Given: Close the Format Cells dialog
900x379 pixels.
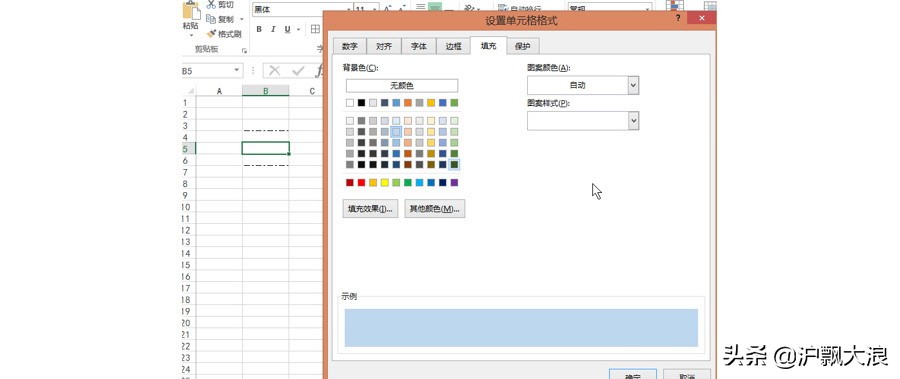Looking at the screenshot, I should point(701,18).
